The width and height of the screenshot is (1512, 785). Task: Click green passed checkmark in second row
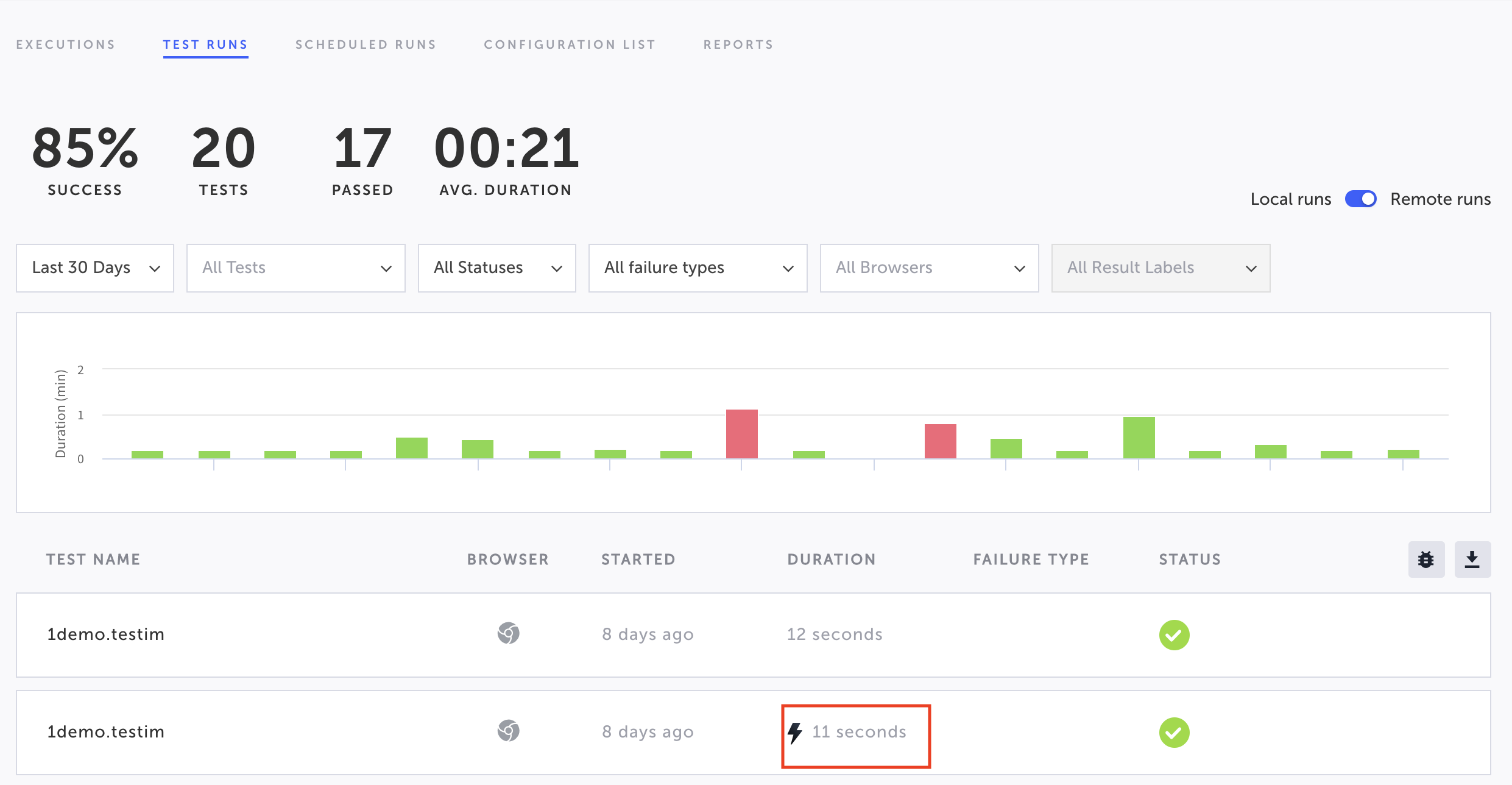[x=1174, y=733]
